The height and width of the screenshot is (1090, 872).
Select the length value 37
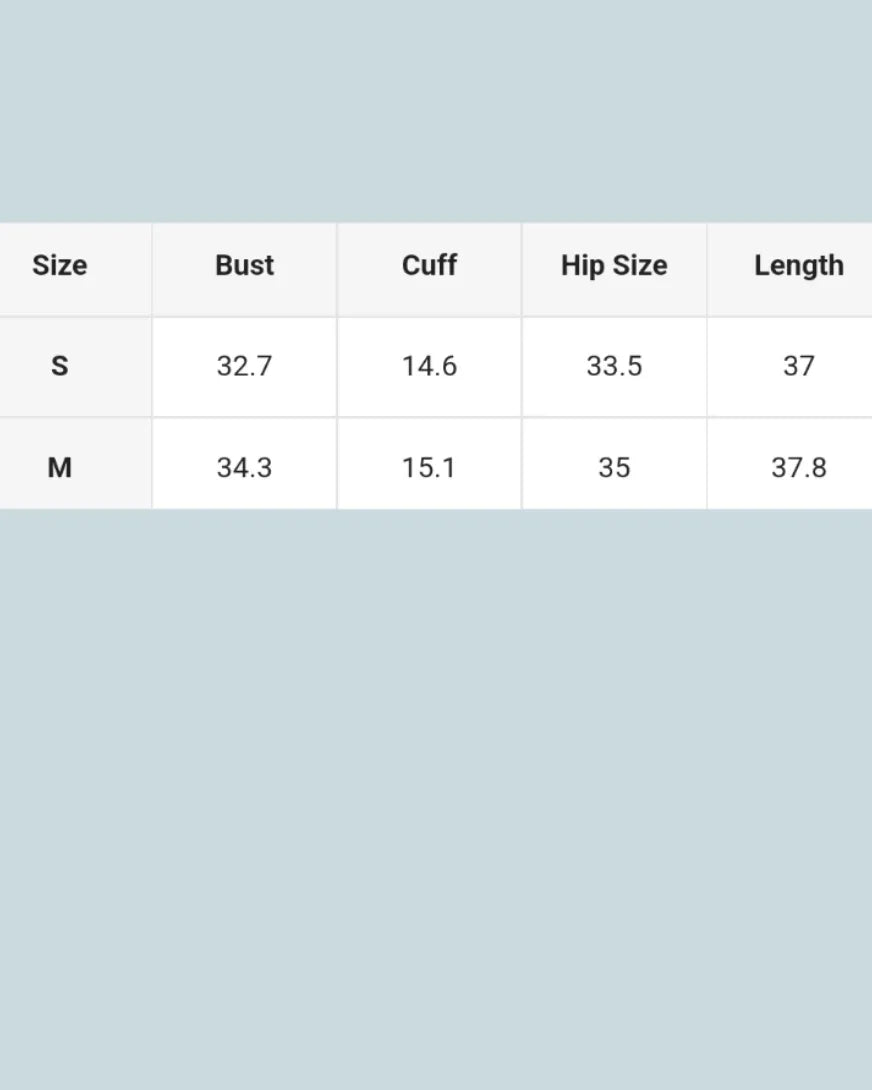point(798,366)
